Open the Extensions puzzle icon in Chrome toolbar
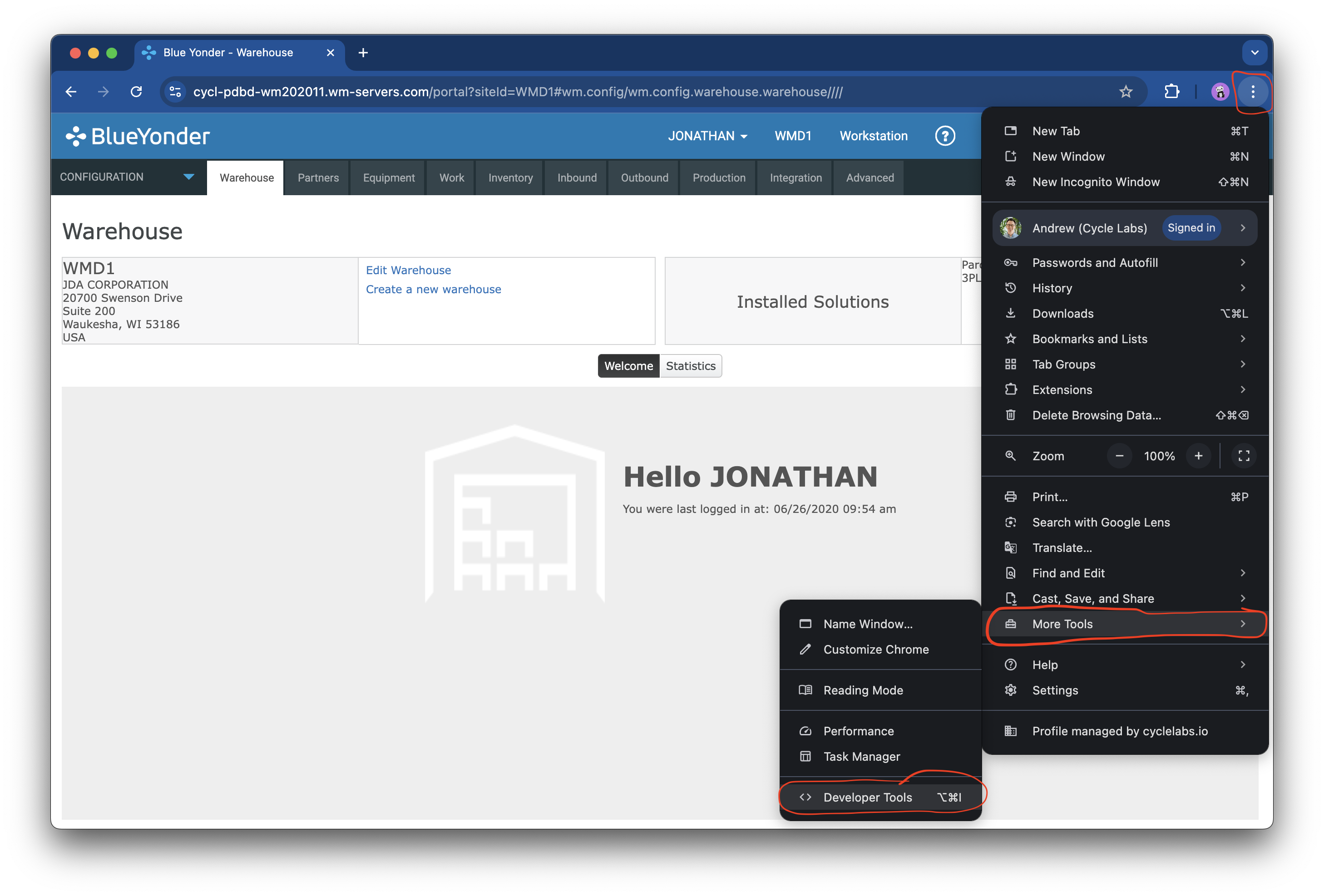1324x896 pixels. [1171, 91]
